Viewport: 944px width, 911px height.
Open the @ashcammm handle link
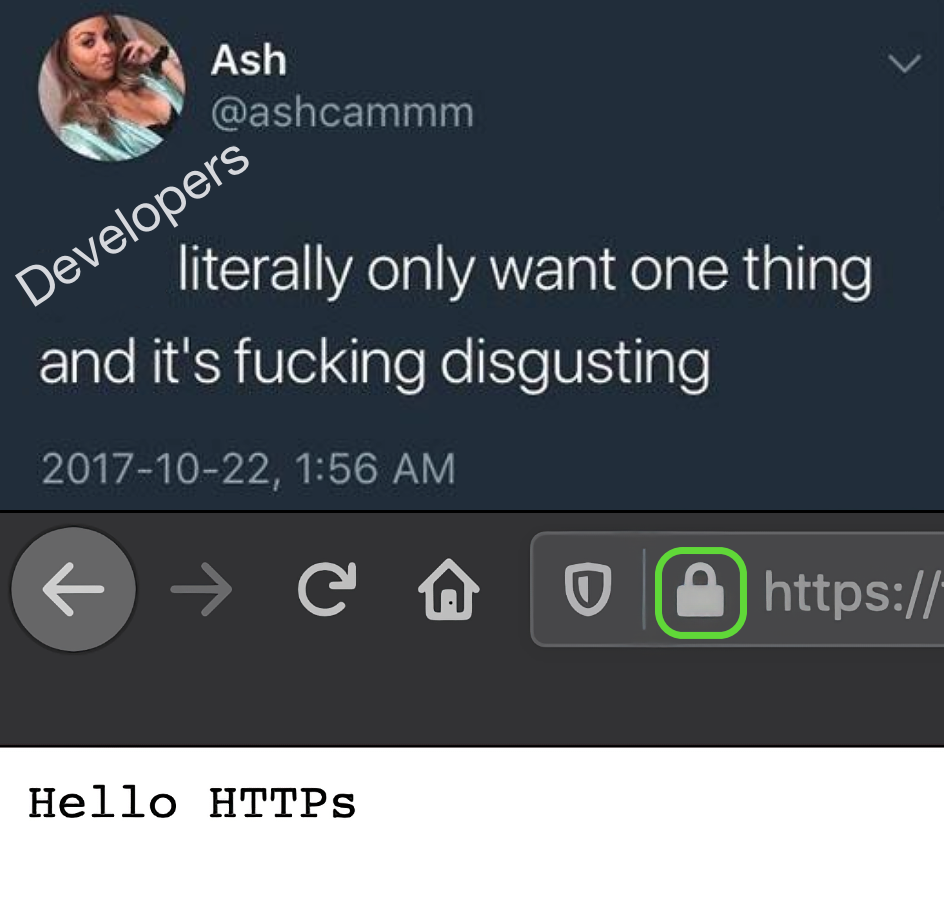tap(342, 112)
